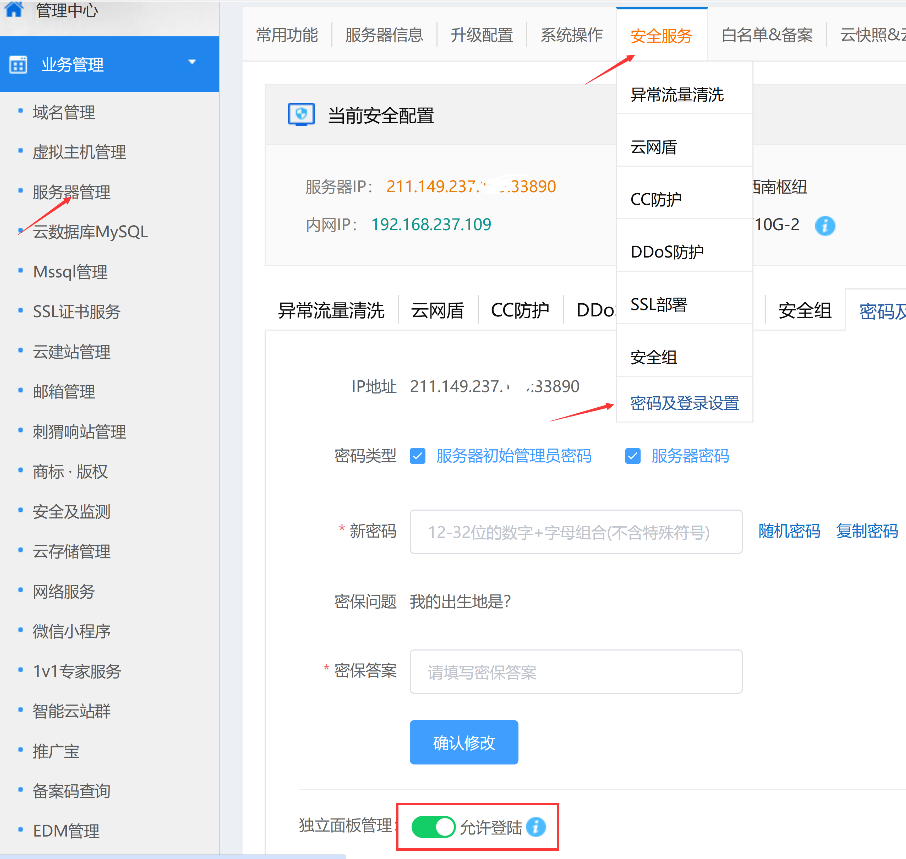
Task: Click the 业务管理 calendar grid icon
Action: coord(18,65)
